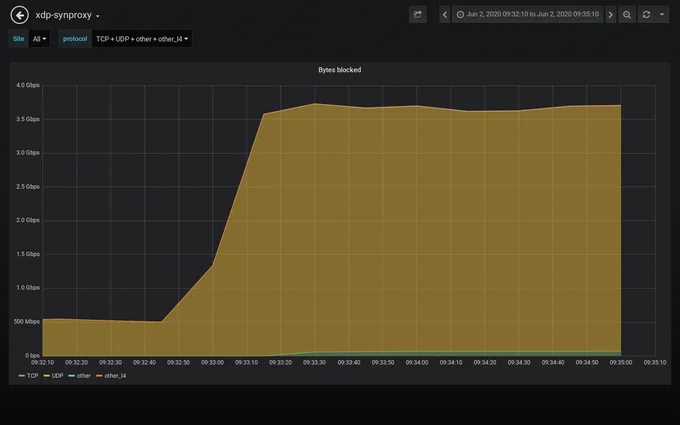Click the 09:32:10 x-axis time label

coord(42,362)
